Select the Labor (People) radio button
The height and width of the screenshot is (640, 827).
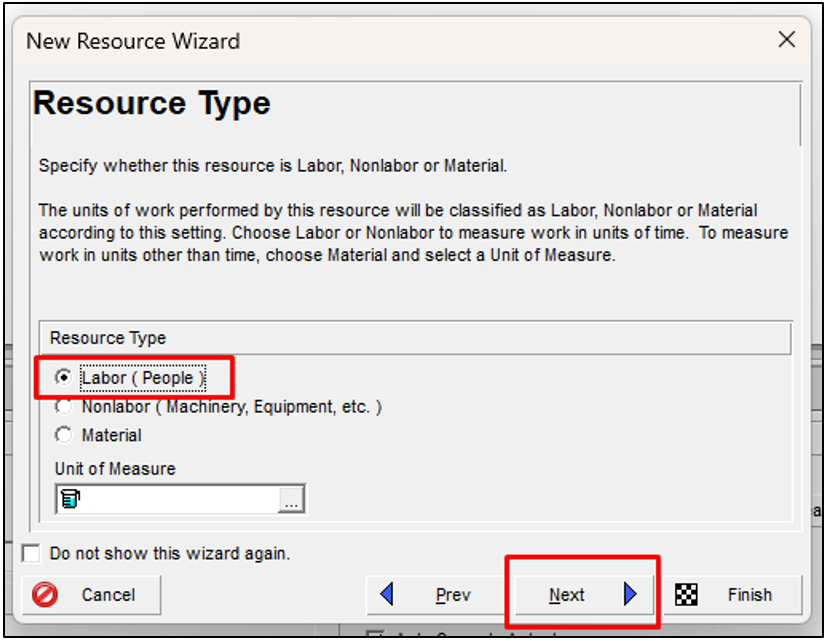(64, 378)
